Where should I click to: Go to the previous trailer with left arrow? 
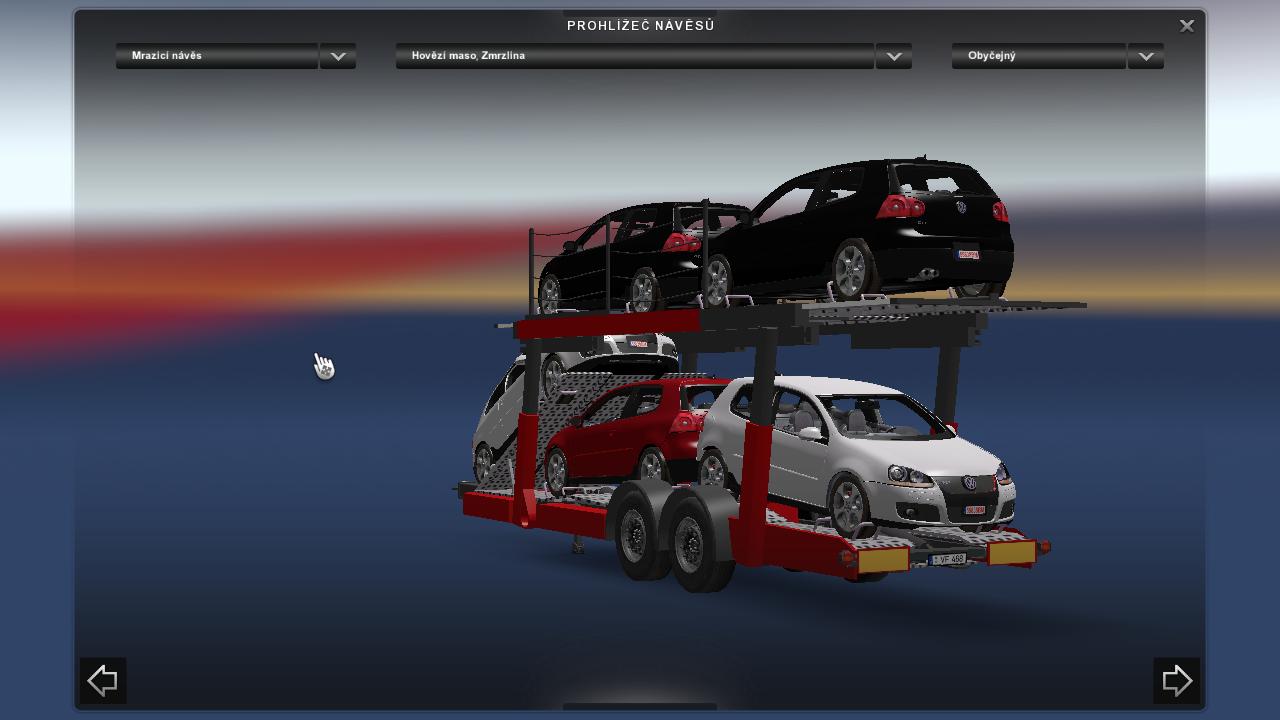point(103,681)
